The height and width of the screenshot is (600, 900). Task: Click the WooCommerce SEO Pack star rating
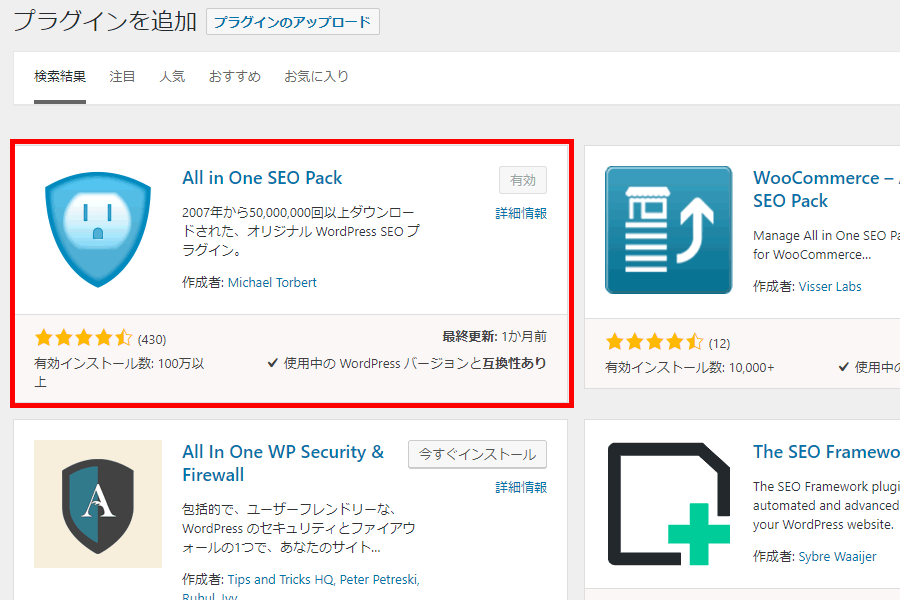(654, 342)
